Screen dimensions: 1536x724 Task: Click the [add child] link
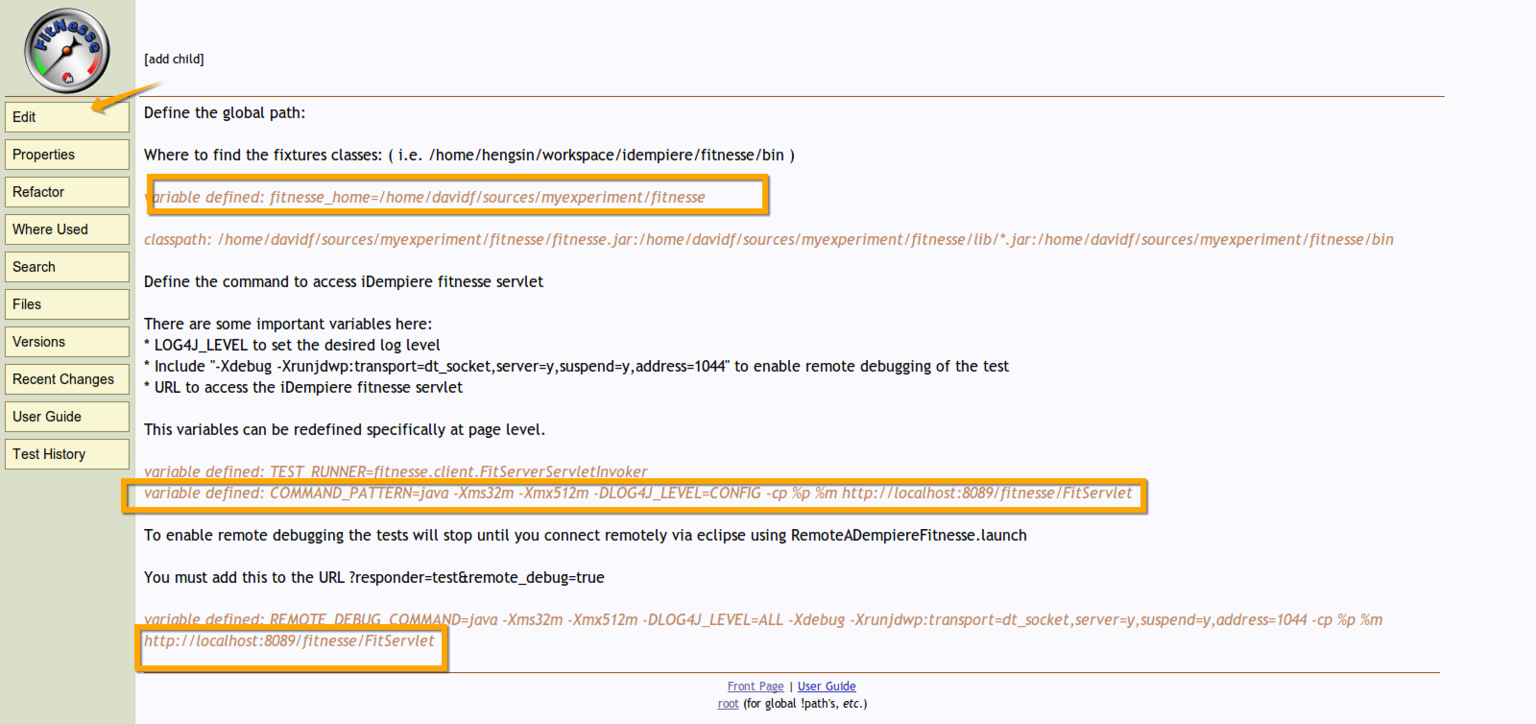[174, 59]
